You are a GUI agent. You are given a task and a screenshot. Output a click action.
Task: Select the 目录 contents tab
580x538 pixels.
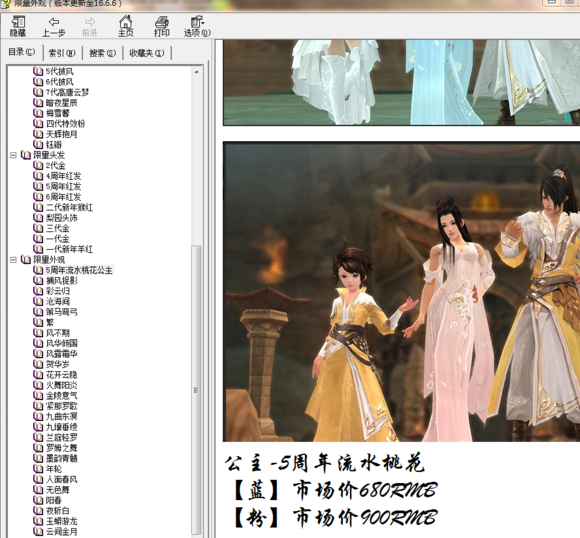22,52
